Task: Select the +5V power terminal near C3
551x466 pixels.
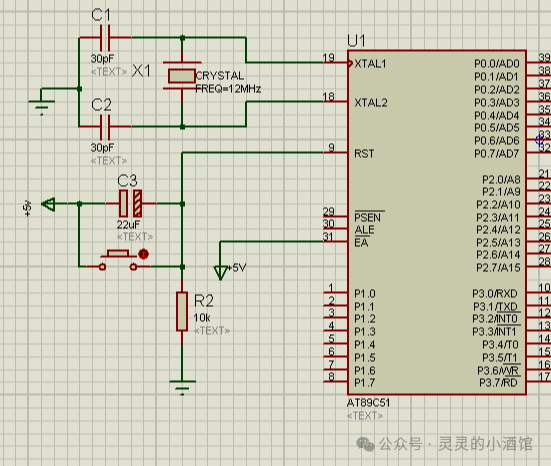Action: coord(48,204)
